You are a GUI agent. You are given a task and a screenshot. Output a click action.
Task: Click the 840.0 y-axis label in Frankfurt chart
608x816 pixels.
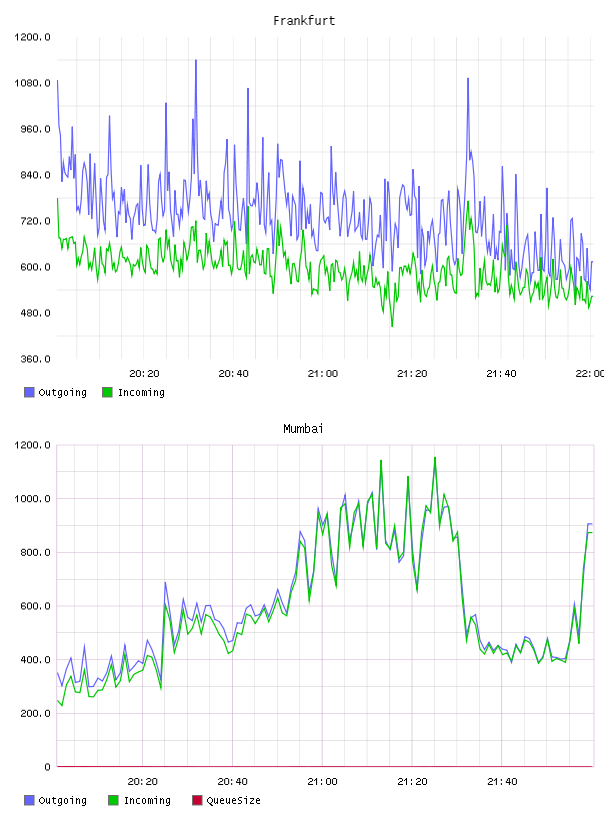[x=35, y=175]
